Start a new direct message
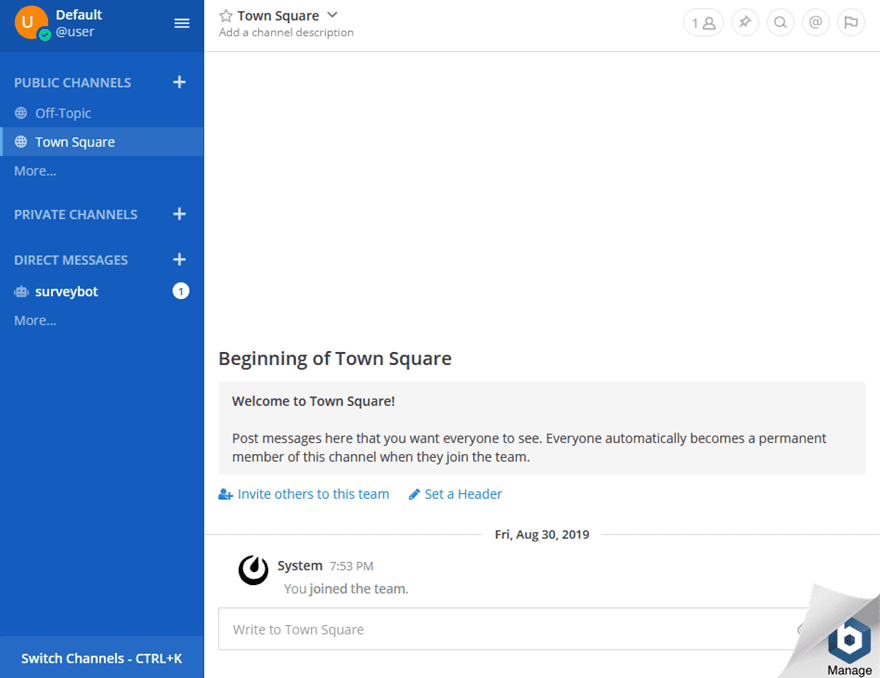 click(x=179, y=259)
